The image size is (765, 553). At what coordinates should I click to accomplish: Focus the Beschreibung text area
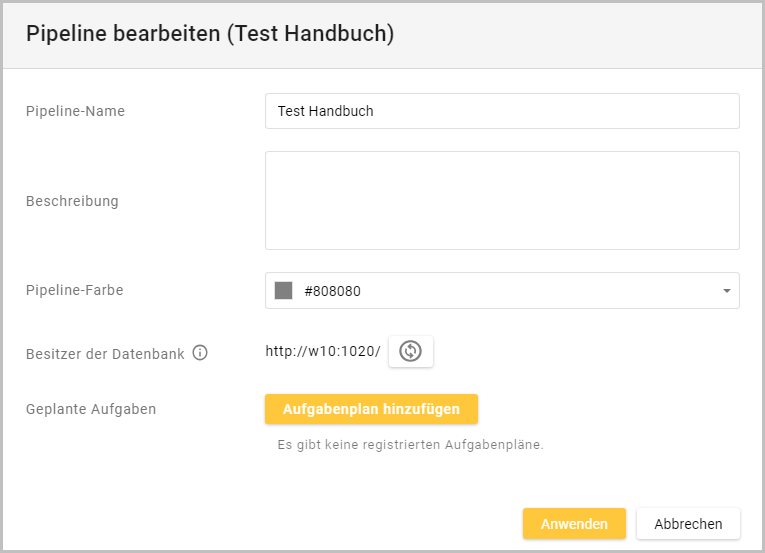tap(500, 200)
